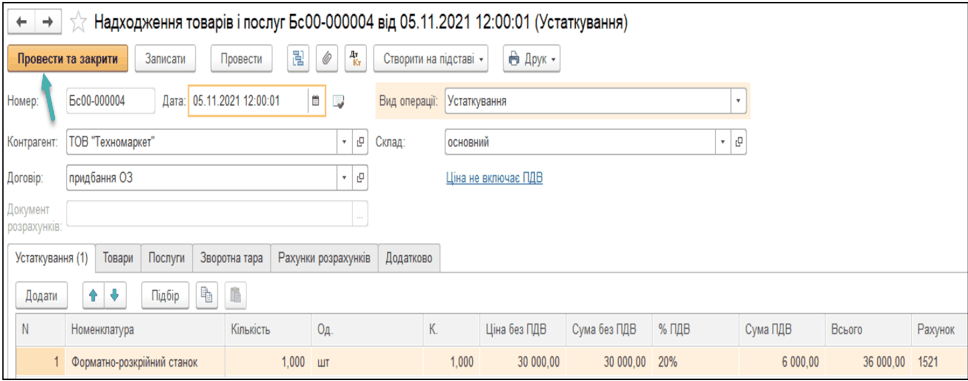968x381 pixels.
Task: Click the Провести та закрити button
Action: [68, 59]
